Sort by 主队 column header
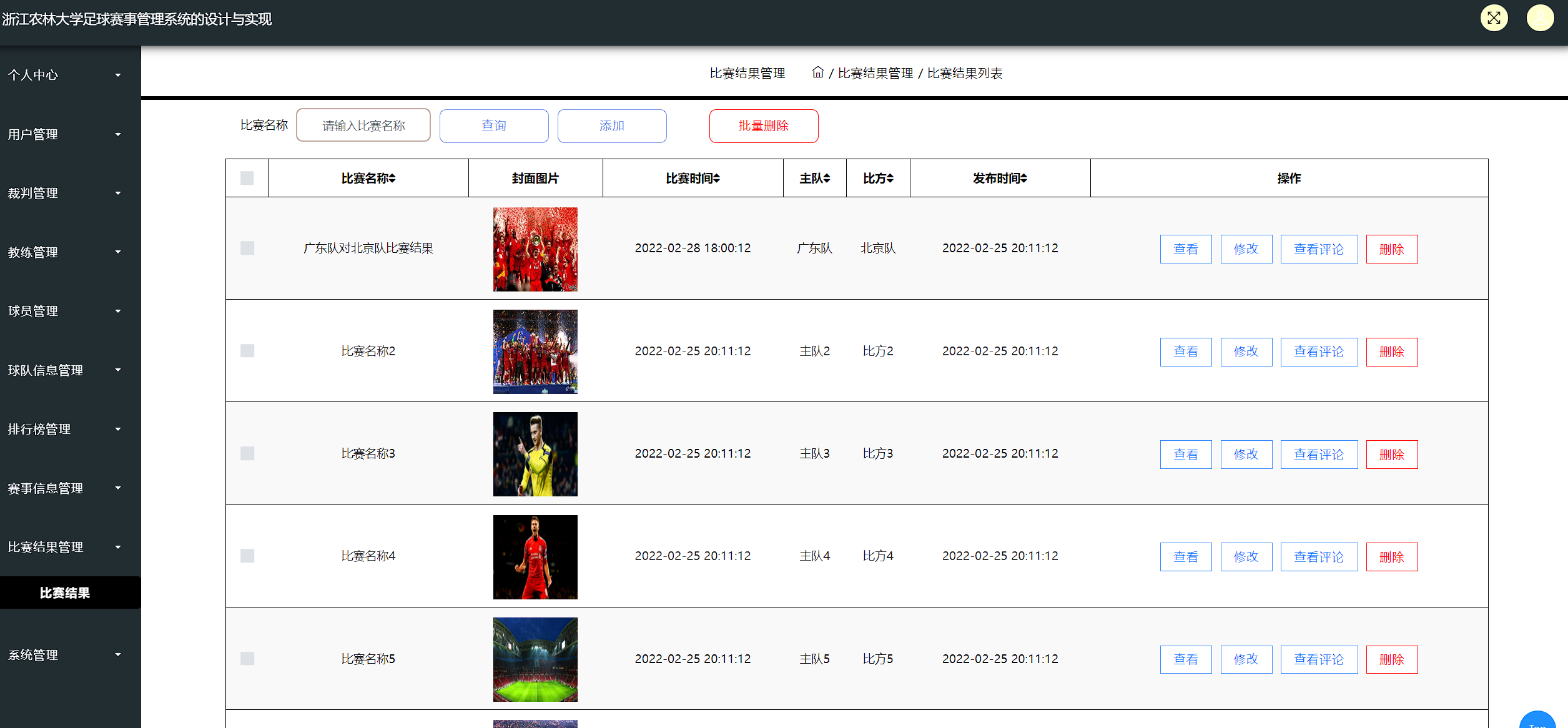 point(814,179)
